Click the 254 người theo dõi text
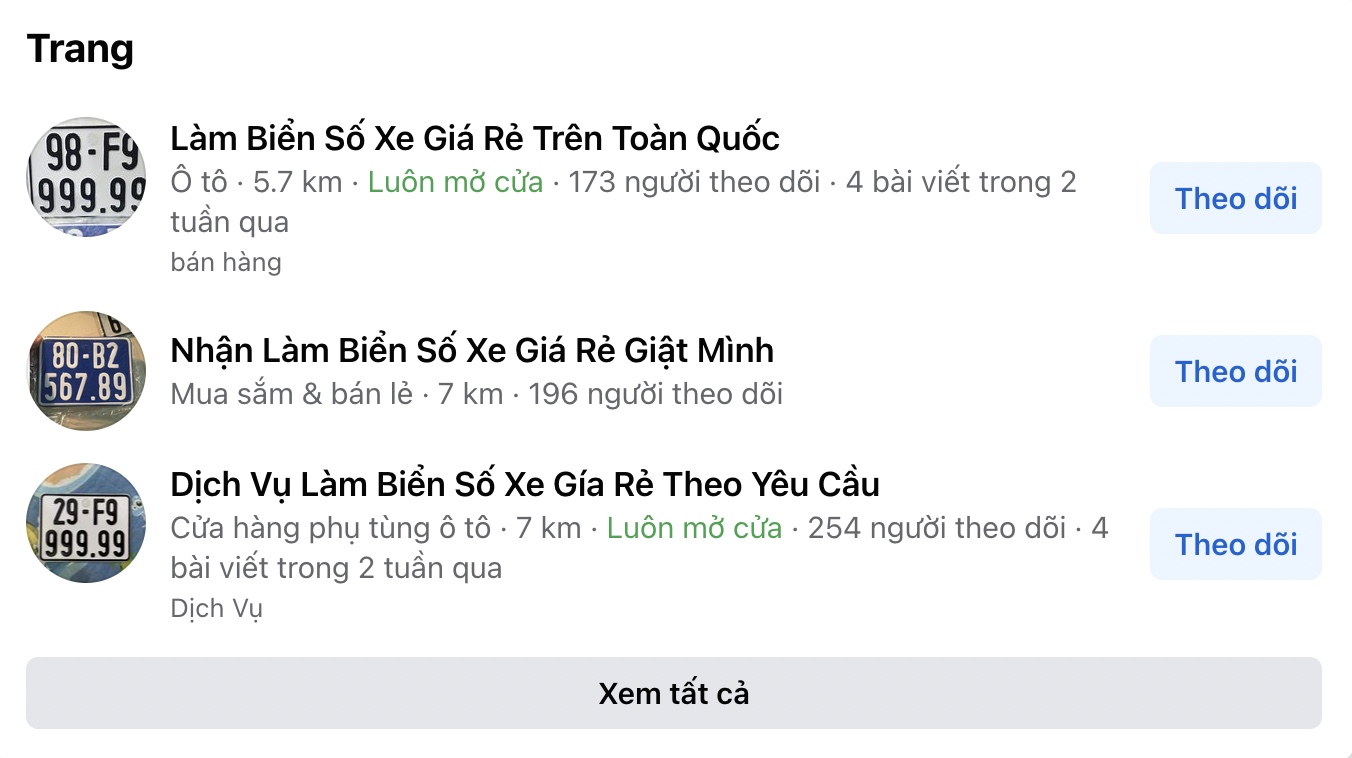 point(937,528)
